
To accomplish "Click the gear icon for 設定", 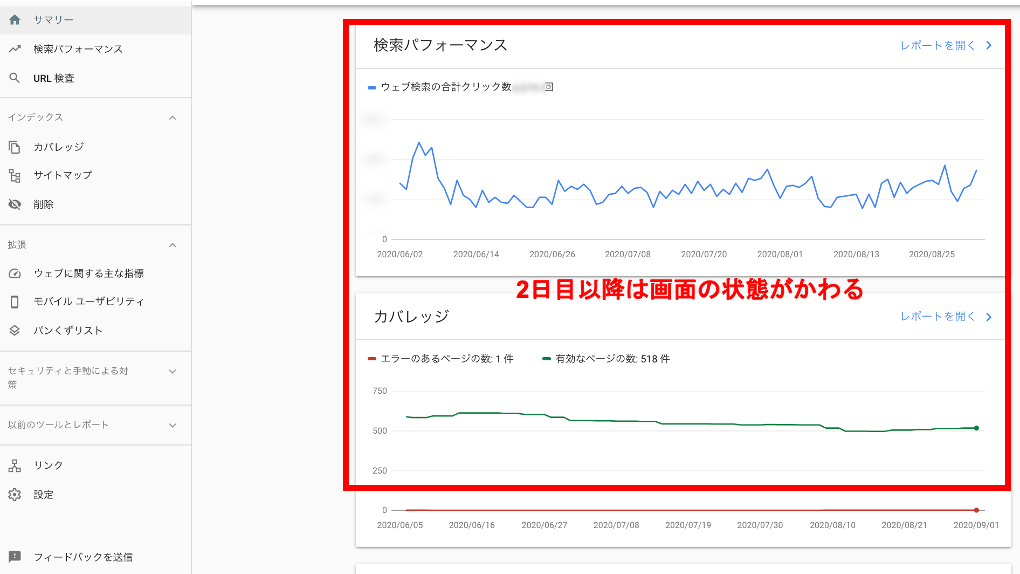I will (14, 495).
